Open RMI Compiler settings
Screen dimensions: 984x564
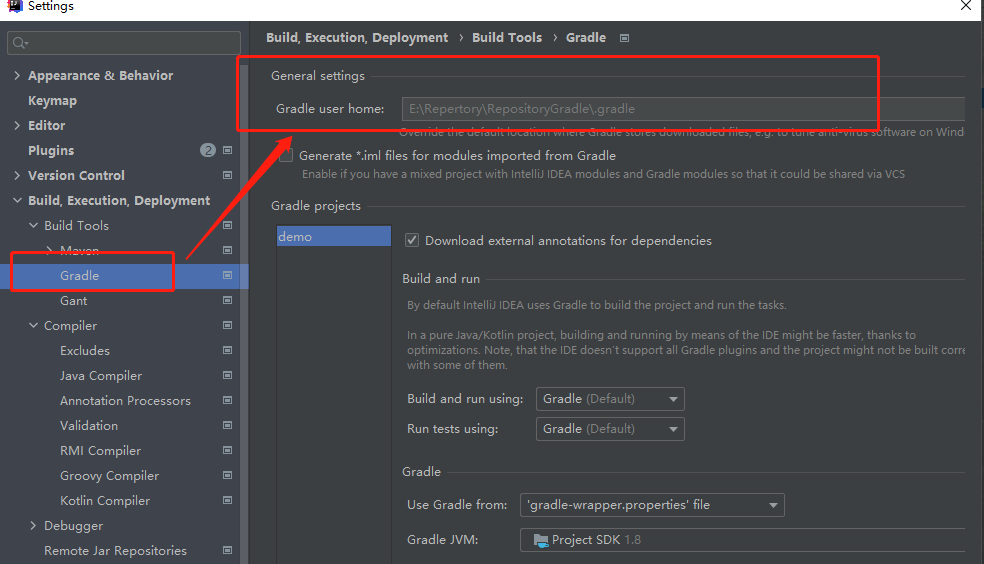(100, 451)
